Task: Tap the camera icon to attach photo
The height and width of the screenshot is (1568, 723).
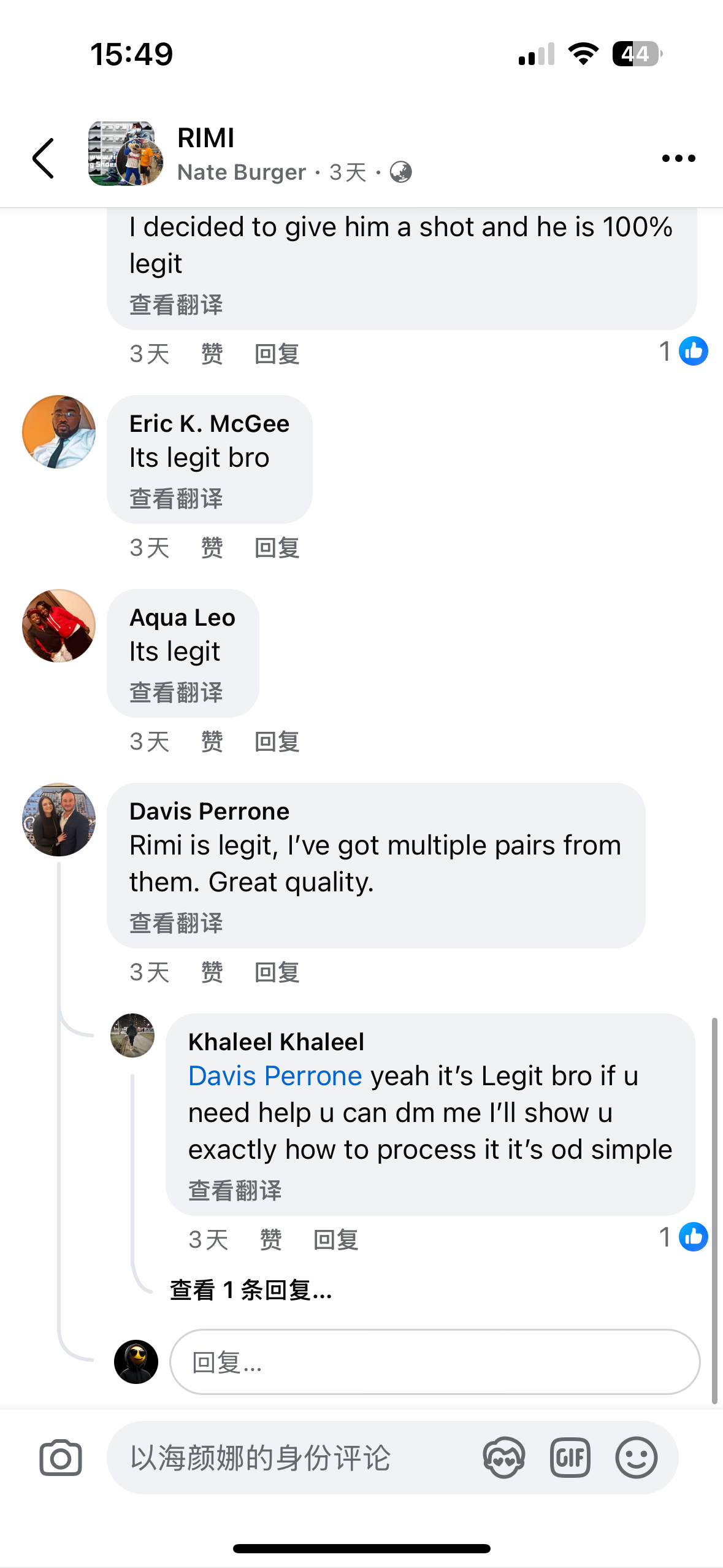Action: [x=60, y=1458]
